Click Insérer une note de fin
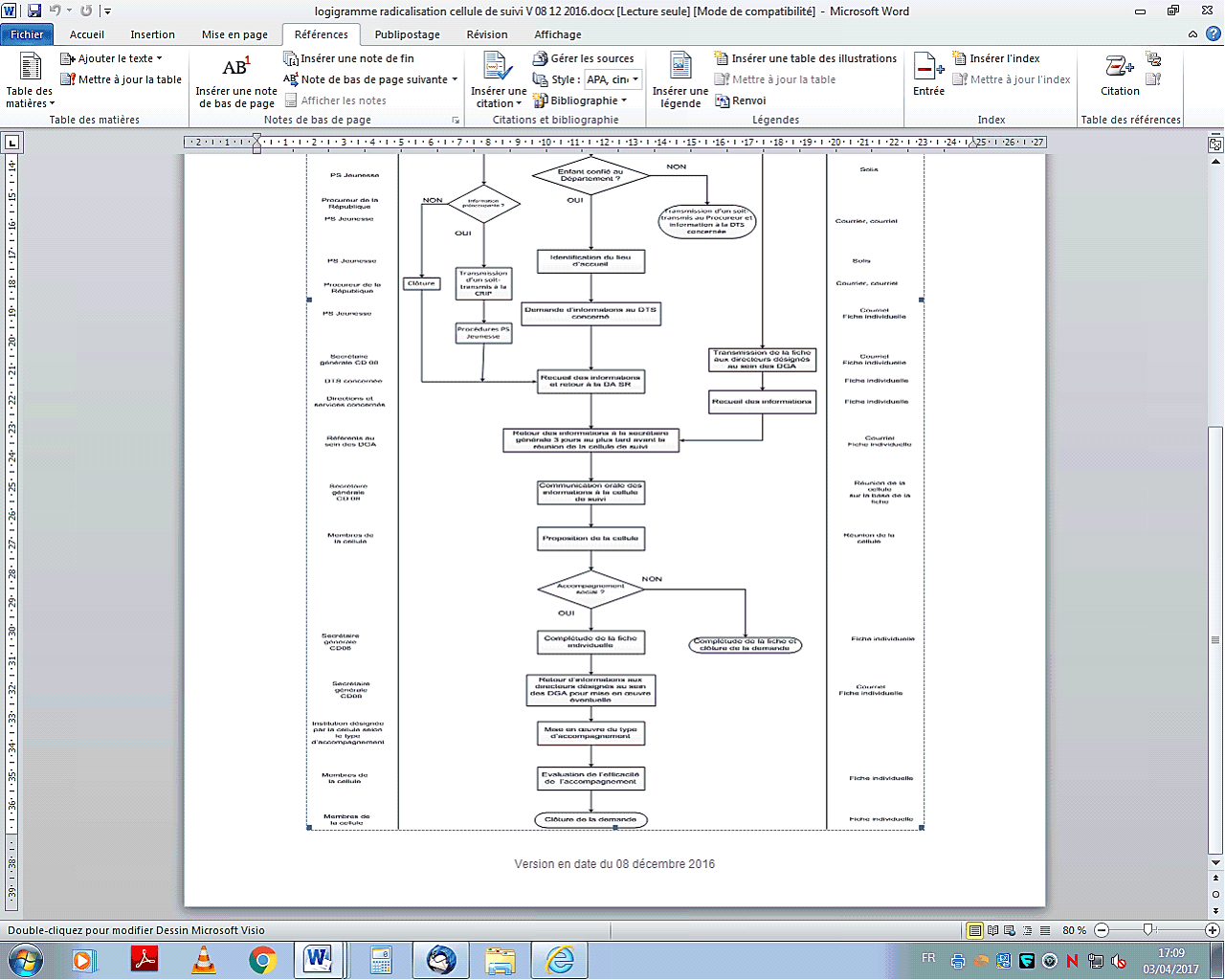The height and width of the screenshot is (980, 1225). click(x=348, y=58)
